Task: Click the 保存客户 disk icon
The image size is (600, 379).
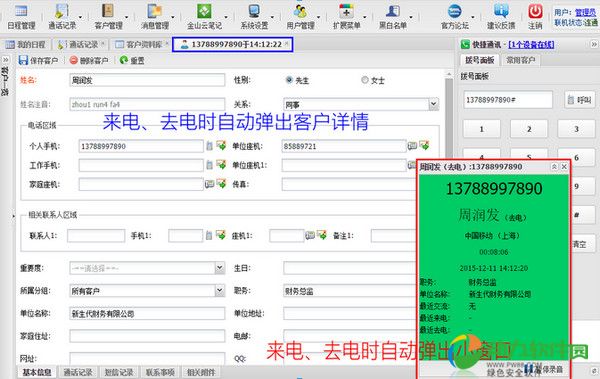Action: click(23, 60)
